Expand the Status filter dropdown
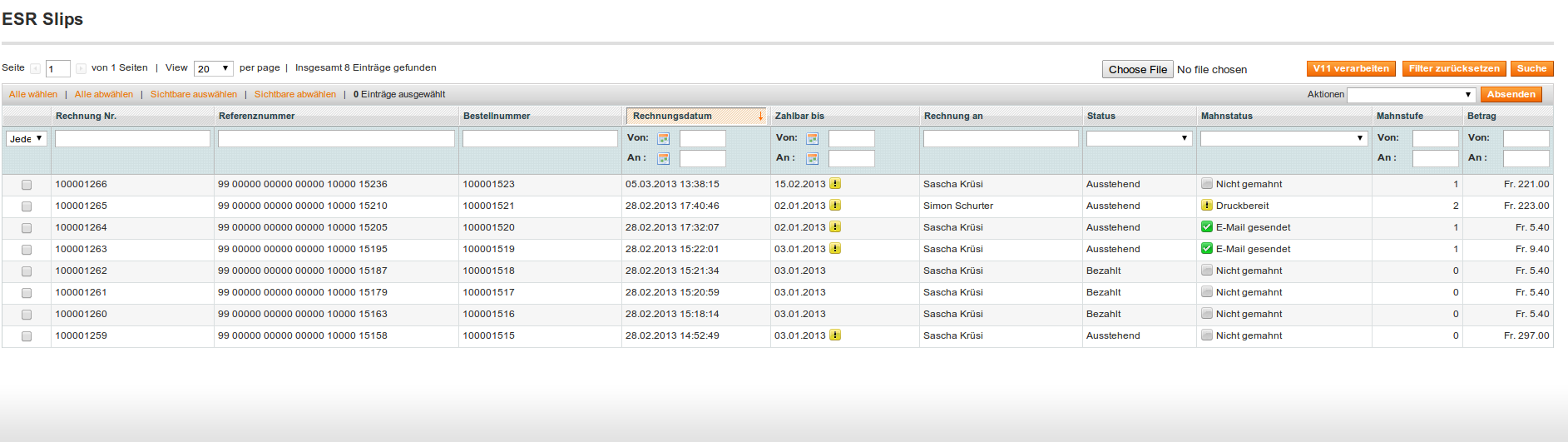Screen dimensions: 1568x442 click(1138, 138)
